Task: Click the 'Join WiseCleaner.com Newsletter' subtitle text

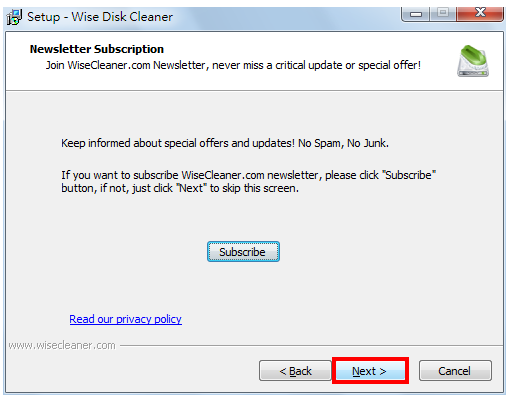Action: 125,65
